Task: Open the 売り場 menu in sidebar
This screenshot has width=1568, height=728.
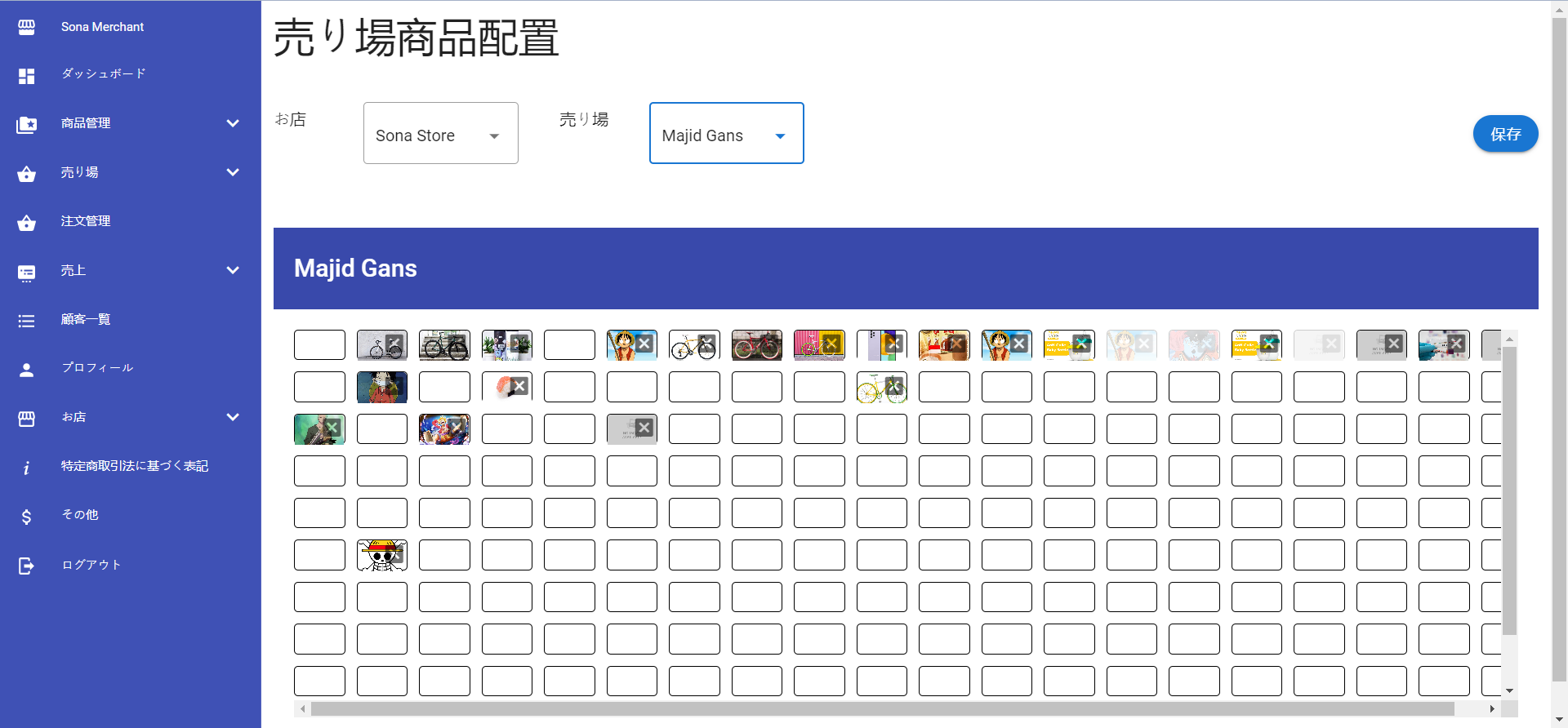Action: (79, 172)
